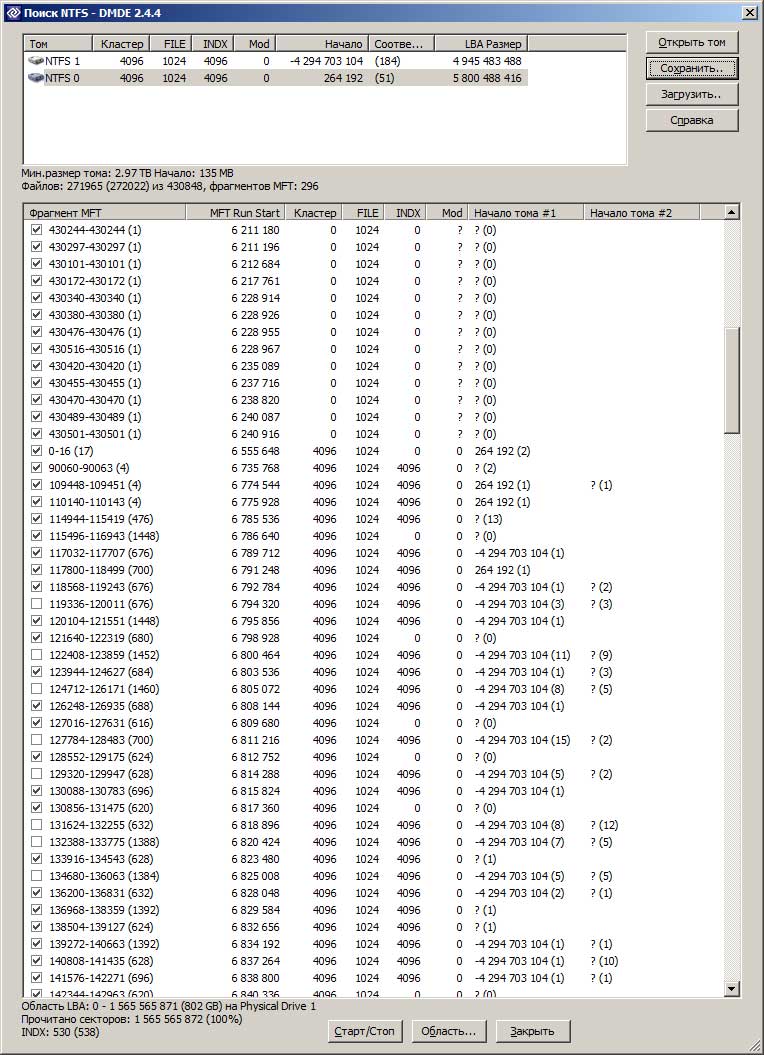Image resolution: width=764 pixels, height=1055 pixels.
Task: Close the DMDE NTFS search window
Action: 749,13
